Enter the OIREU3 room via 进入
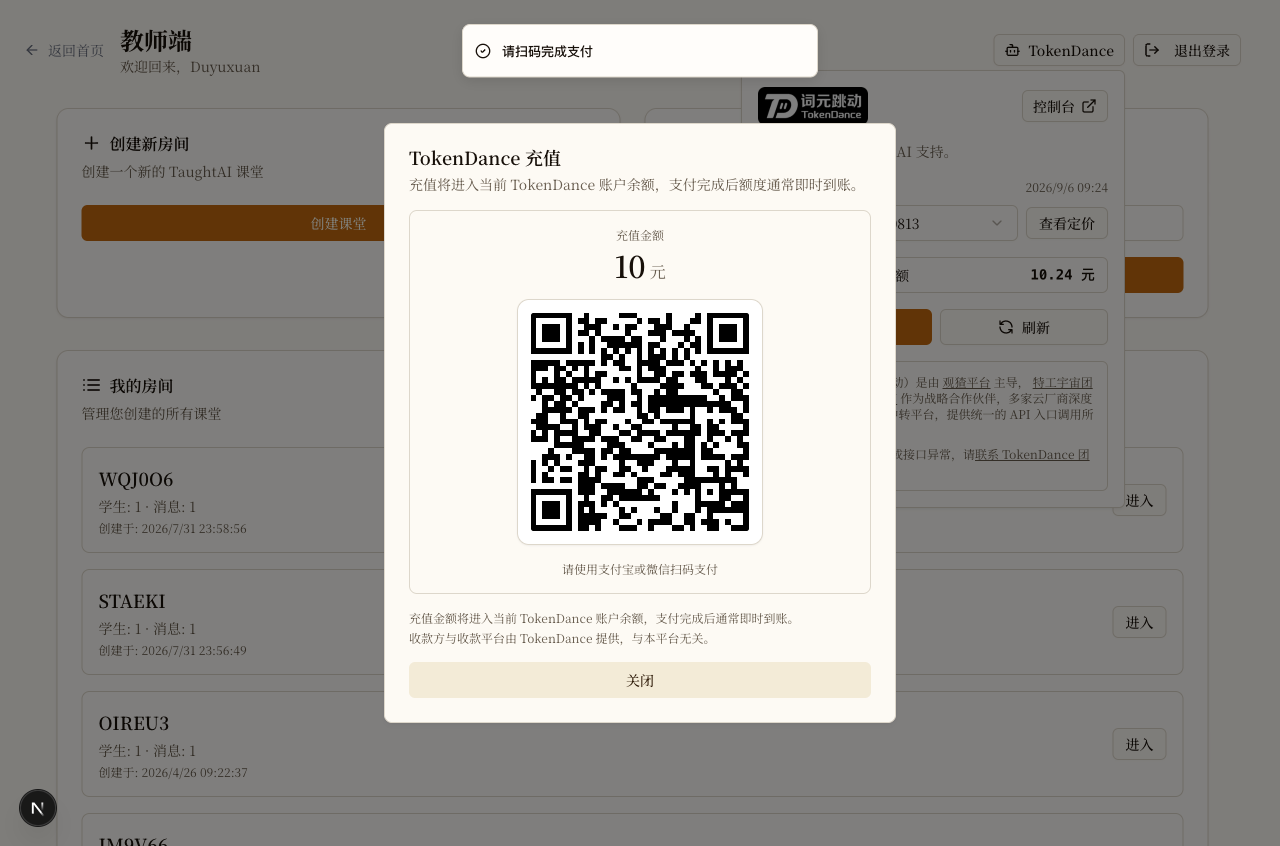 [1139, 744]
